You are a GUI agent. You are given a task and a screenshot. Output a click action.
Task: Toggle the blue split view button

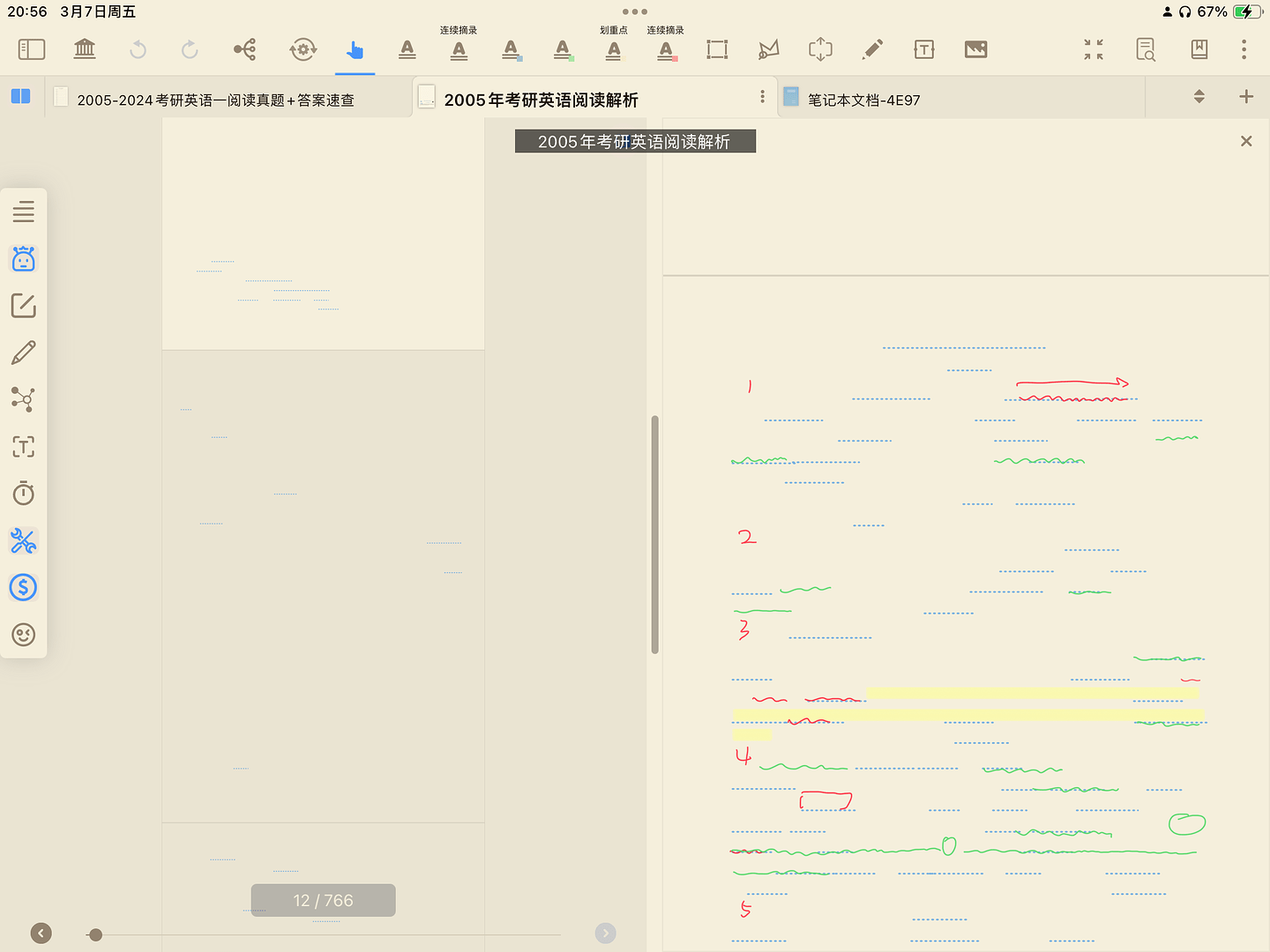(x=20, y=96)
